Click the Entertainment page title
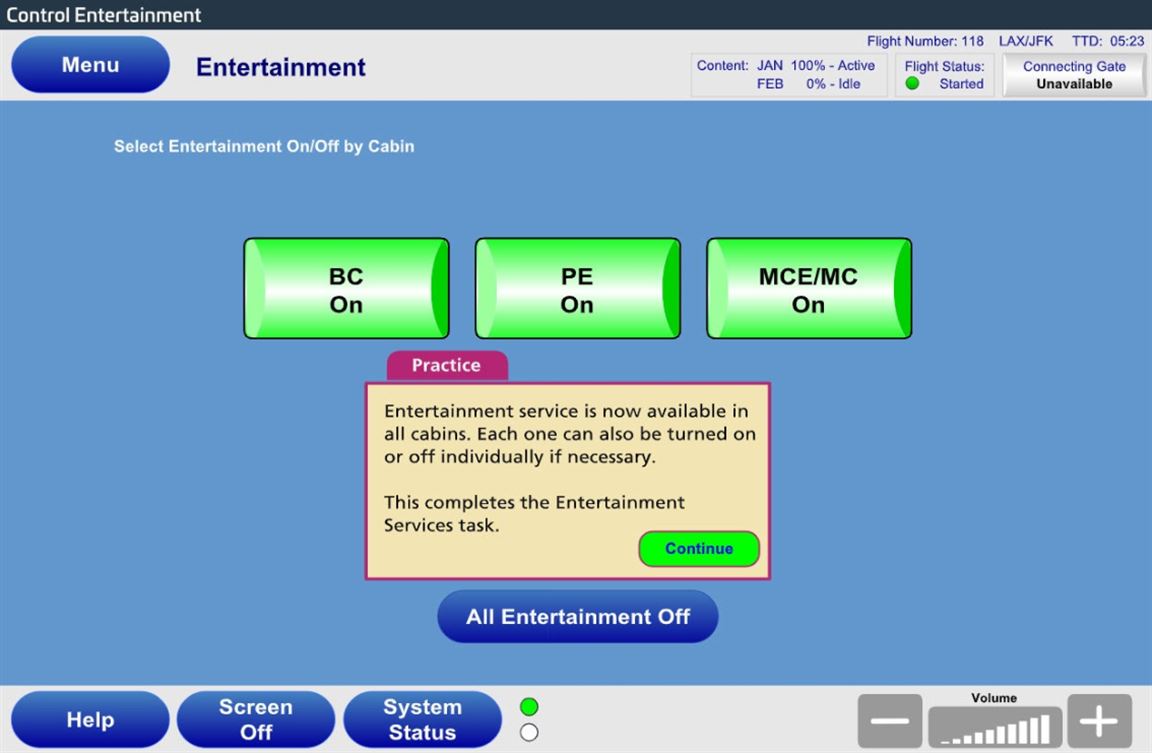The height and width of the screenshot is (753, 1152). (281, 67)
